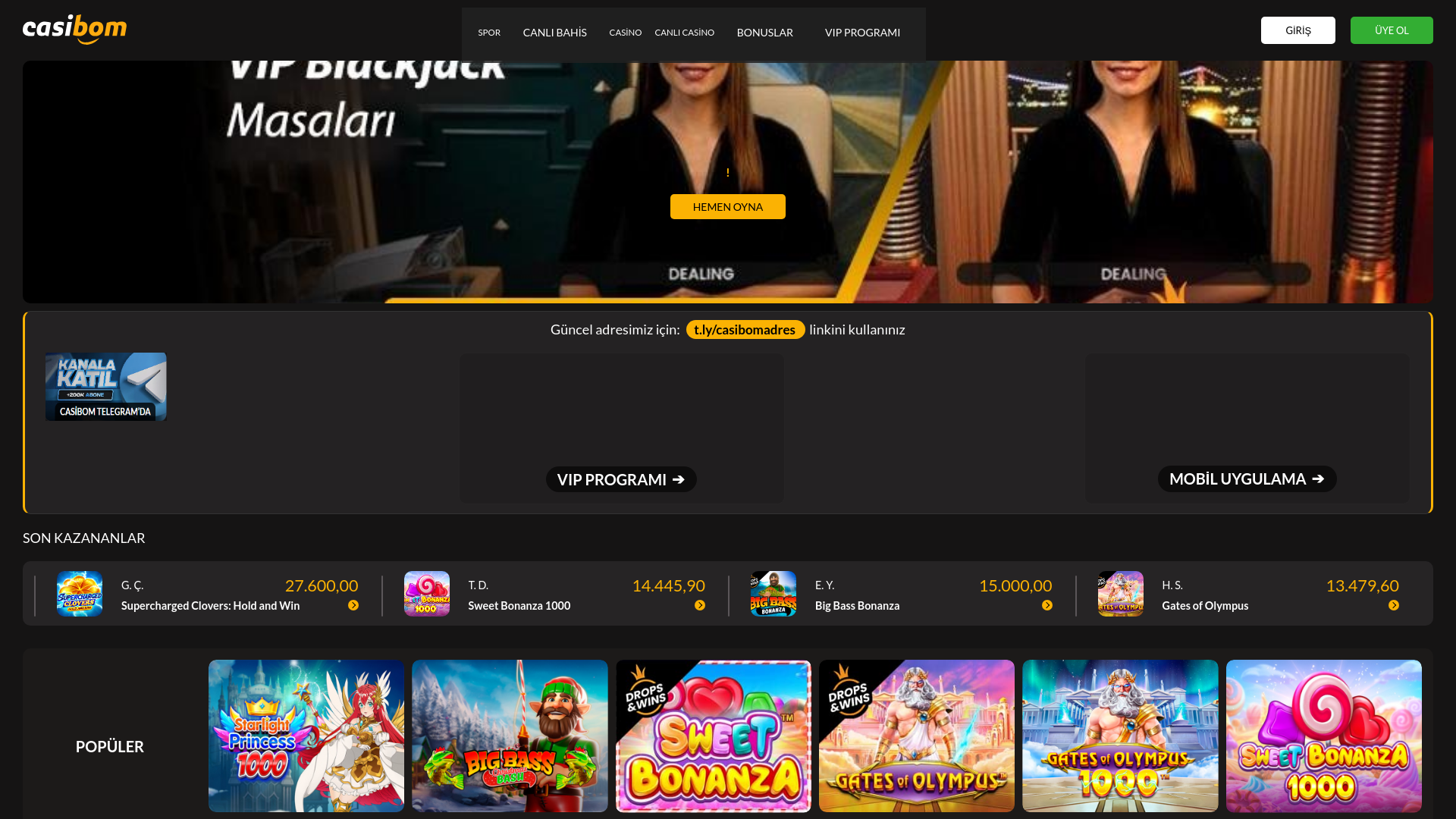Click the MOBİL UYGULAMA arrow button
Viewport: 1456px width, 819px height.
point(1247,479)
